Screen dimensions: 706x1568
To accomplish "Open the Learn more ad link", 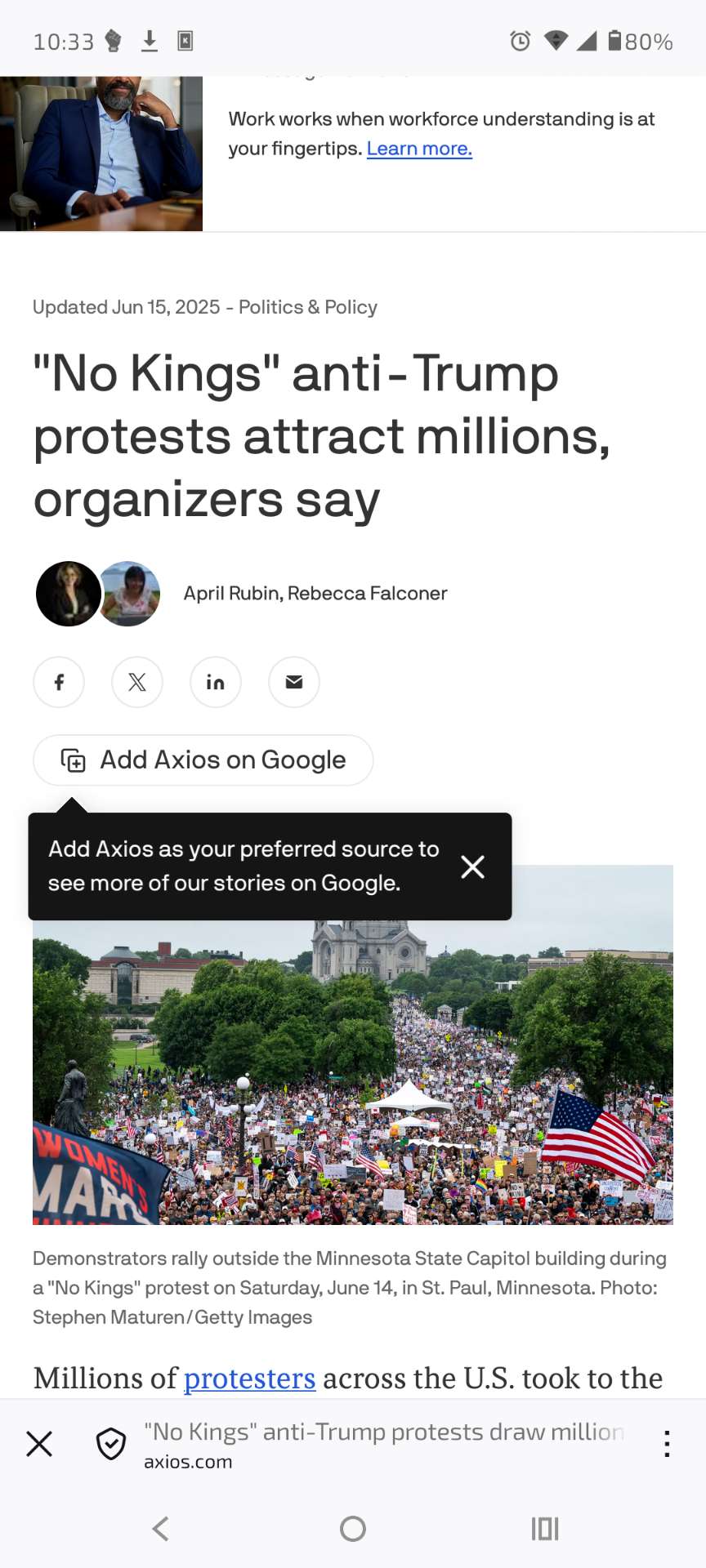I will tap(419, 149).
